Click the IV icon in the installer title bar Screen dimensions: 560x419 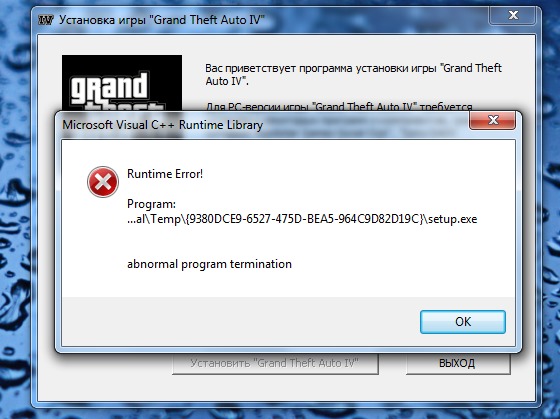[45, 20]
